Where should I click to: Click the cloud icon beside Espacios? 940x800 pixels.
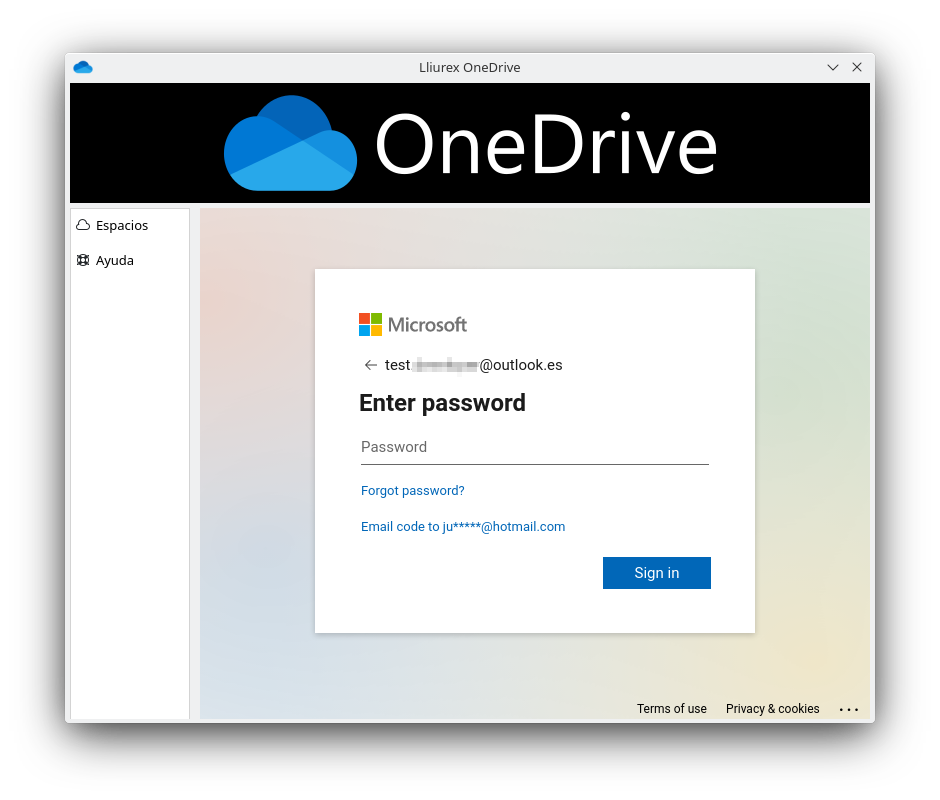(83, 225)
